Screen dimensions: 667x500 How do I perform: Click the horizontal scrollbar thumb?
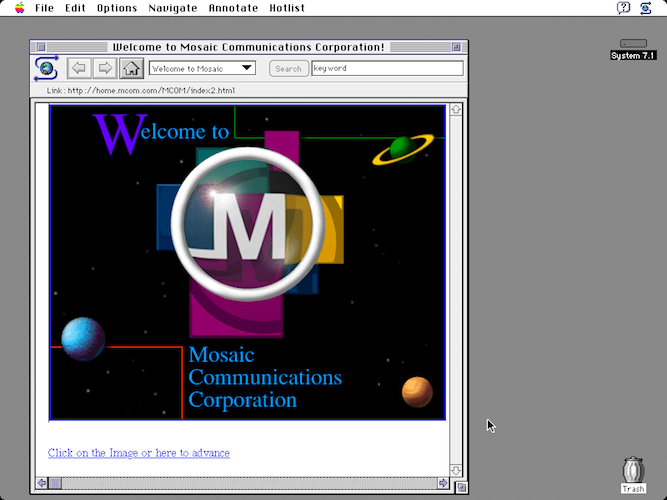point(55,483)
